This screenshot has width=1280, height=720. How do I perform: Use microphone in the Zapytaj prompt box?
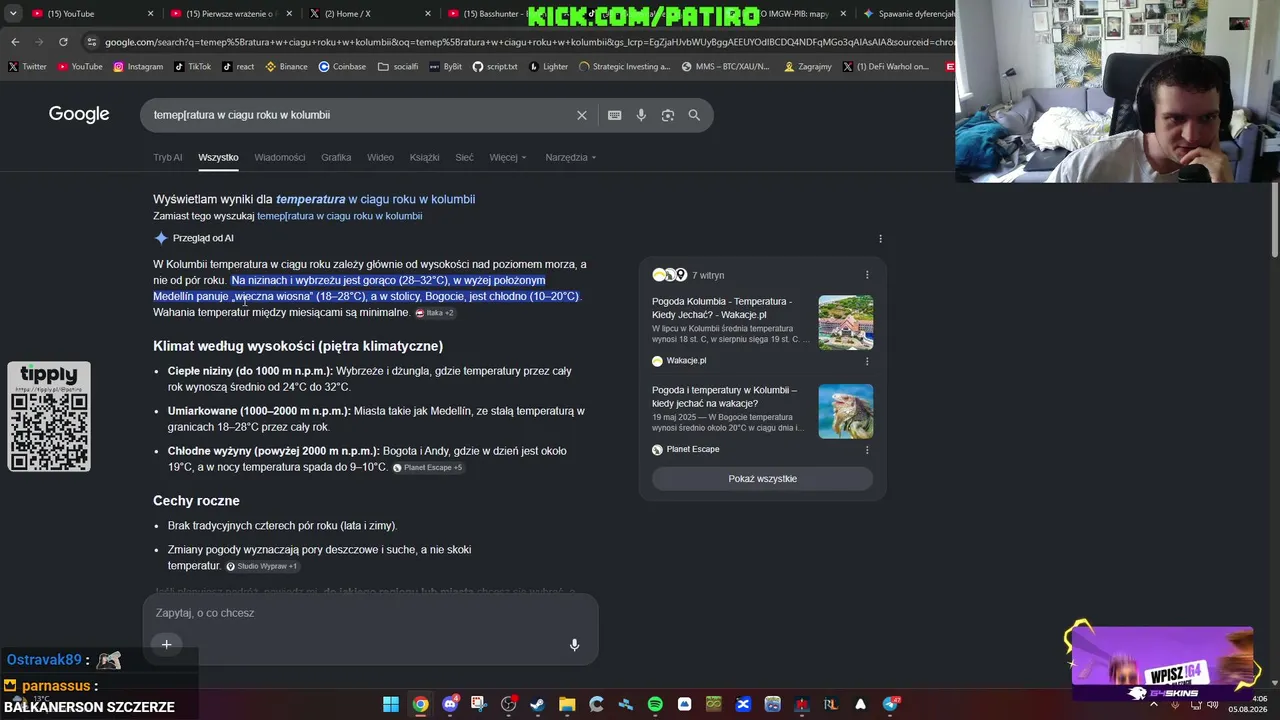(x=574, y=645)
